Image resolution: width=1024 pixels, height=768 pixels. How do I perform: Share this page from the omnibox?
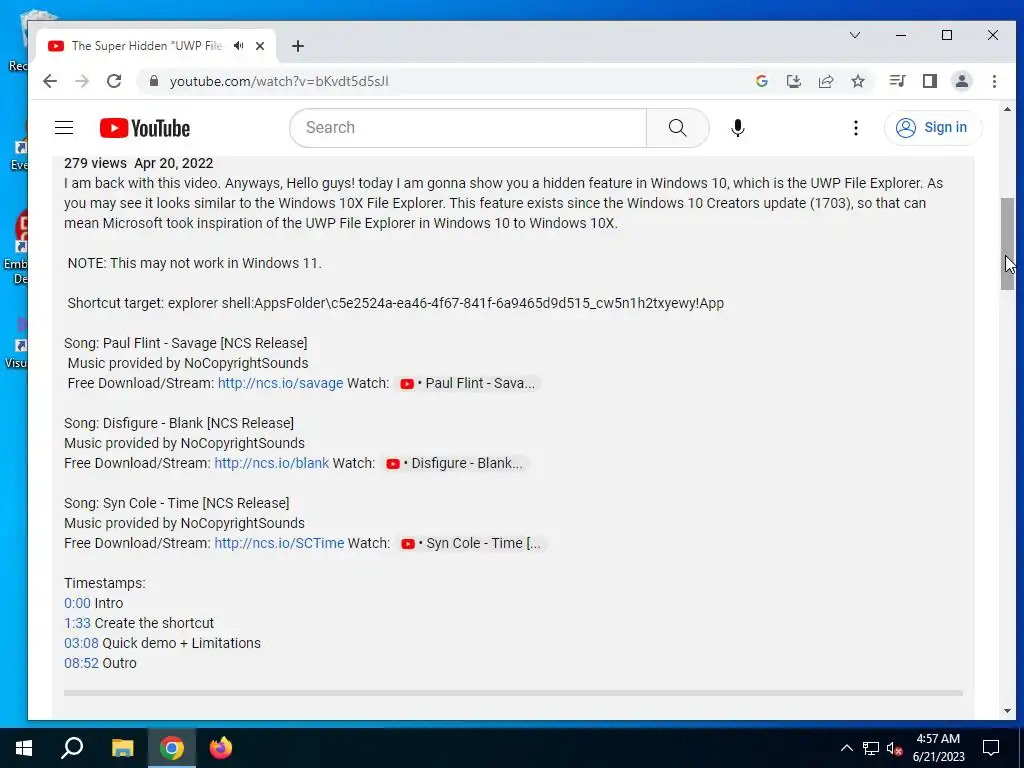[825, 81]
